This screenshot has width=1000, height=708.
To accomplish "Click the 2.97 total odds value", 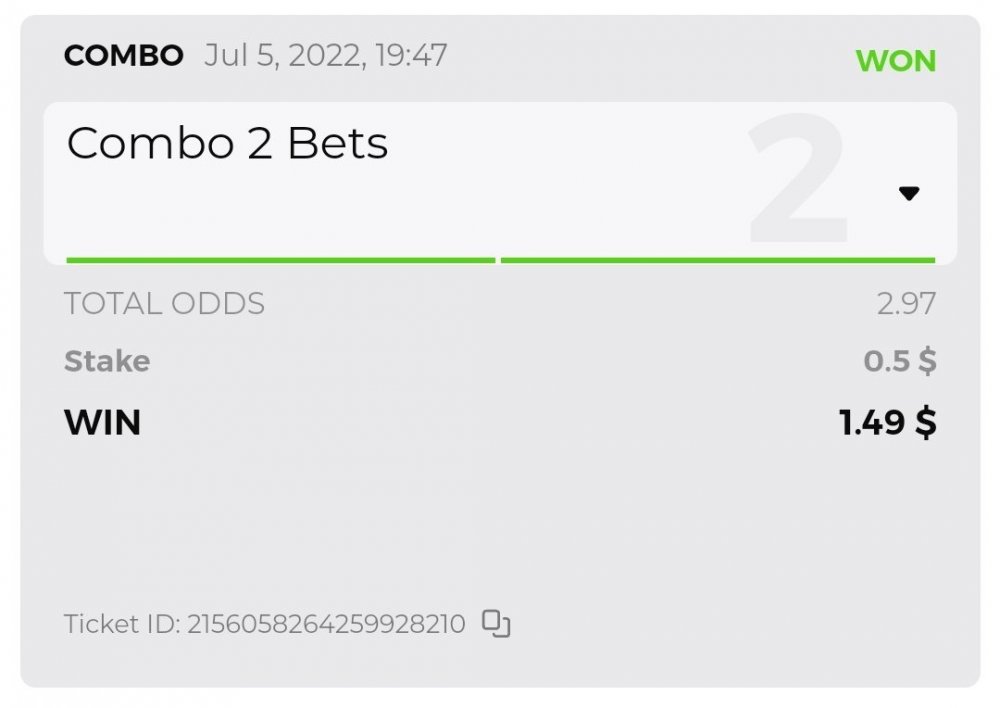I will click(x=906, y=303).
